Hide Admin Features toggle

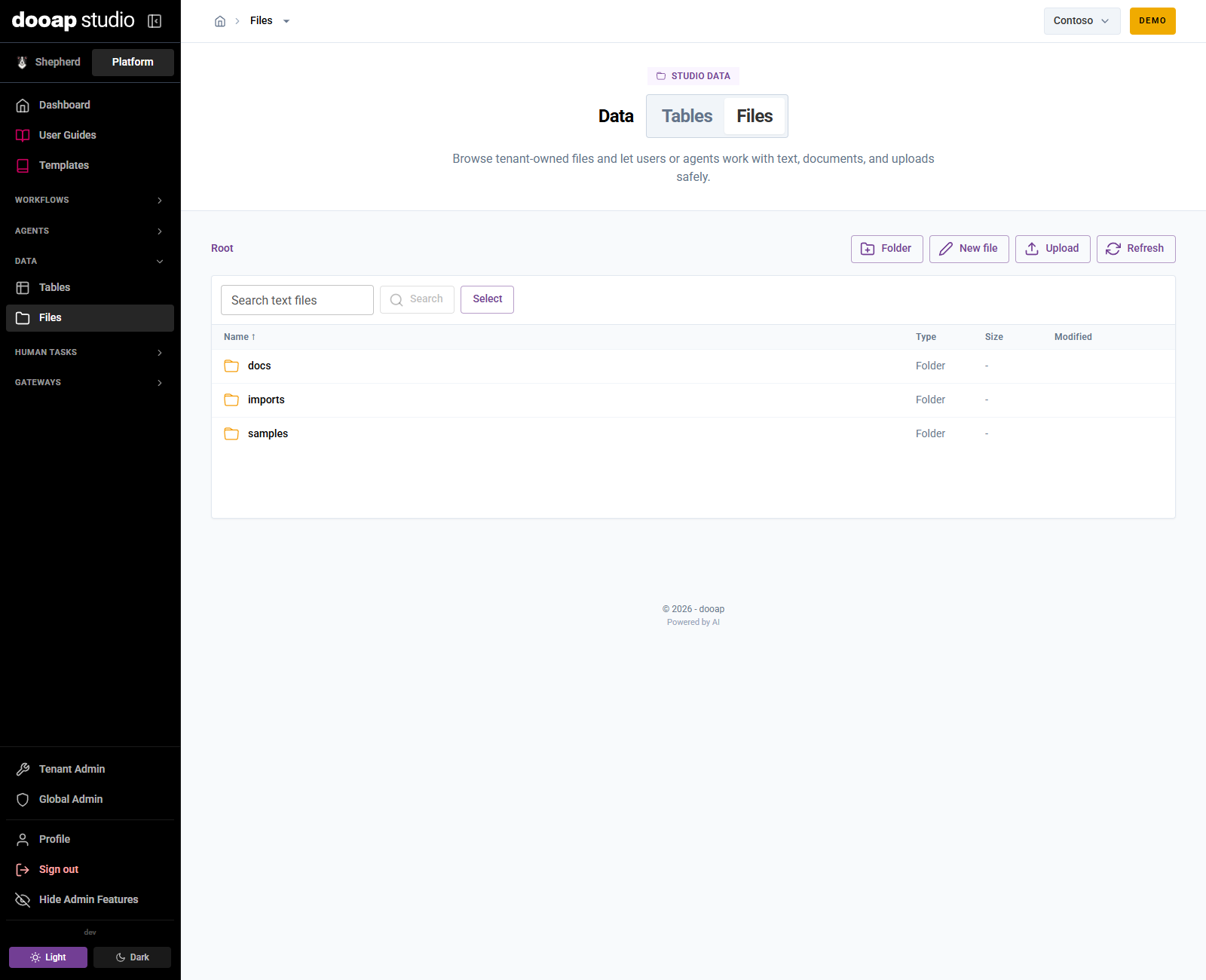(90, 899)
